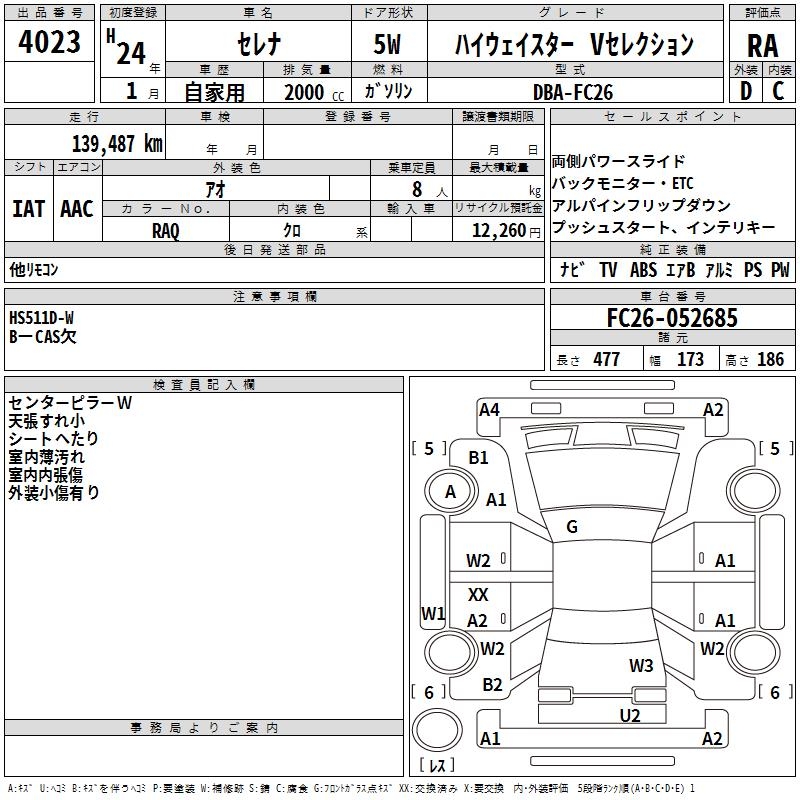
Task: Click the TV equipment label
Action: (608, 269)
